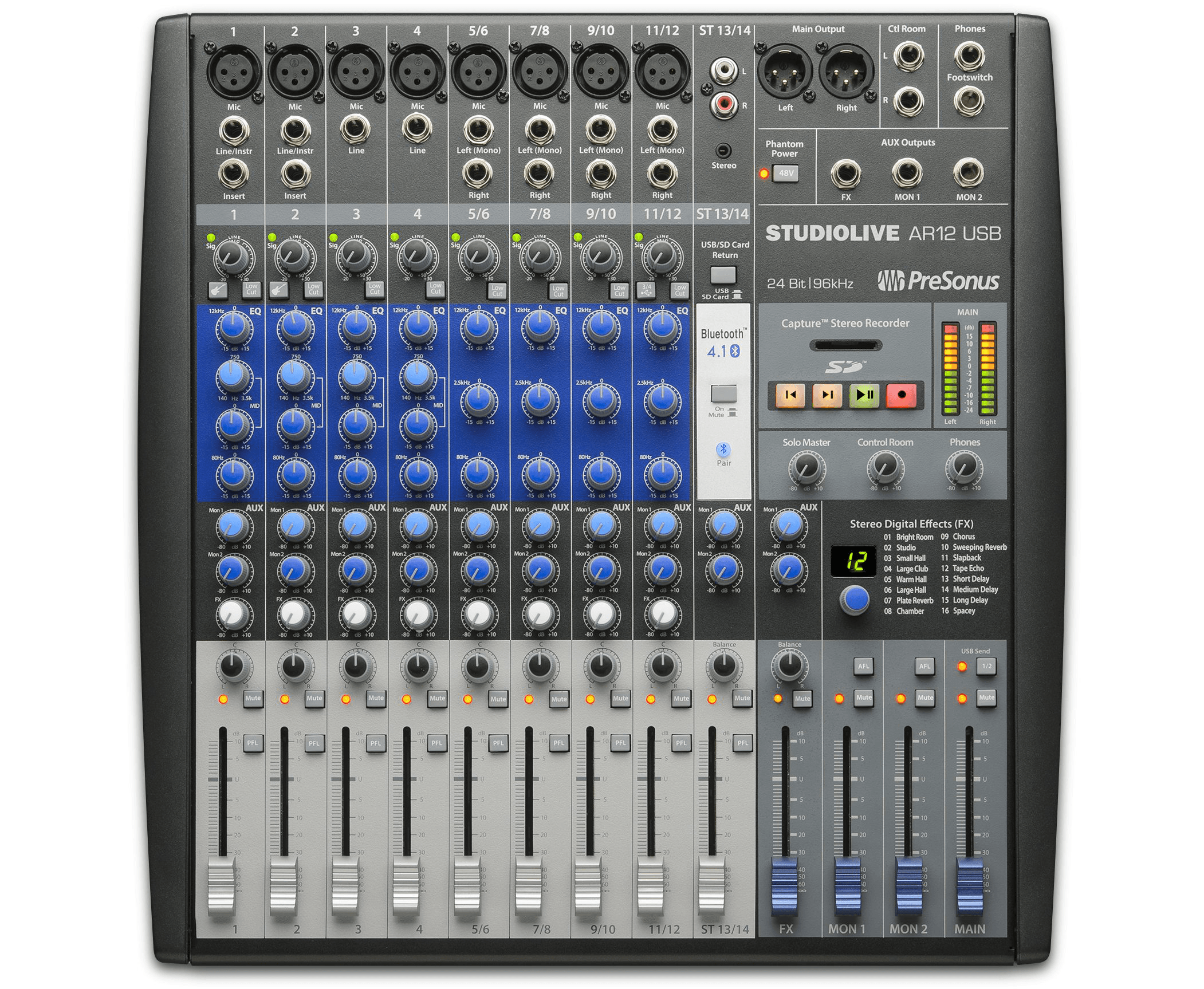Click the Main Output Right XLR connector
This screenshot has width=1204, height=989.
pos(846,72)
